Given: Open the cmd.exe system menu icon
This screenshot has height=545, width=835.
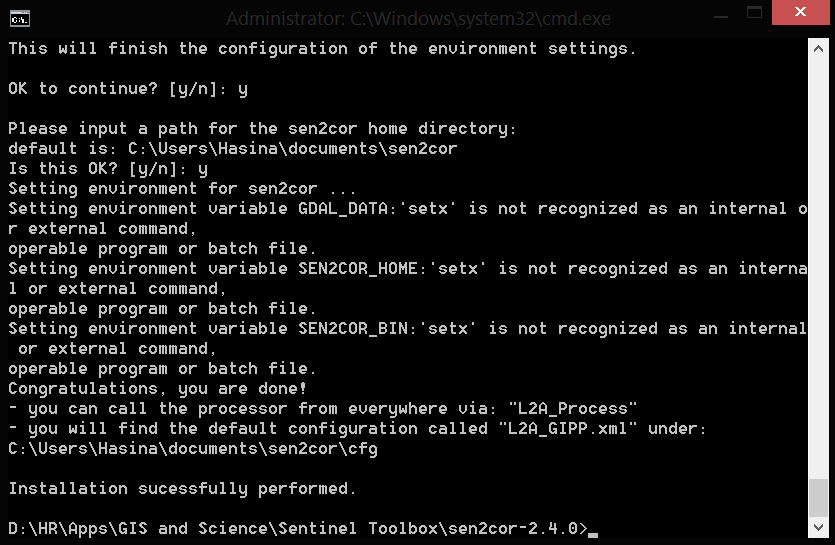Looking at the screenshot, I should 20,19.
